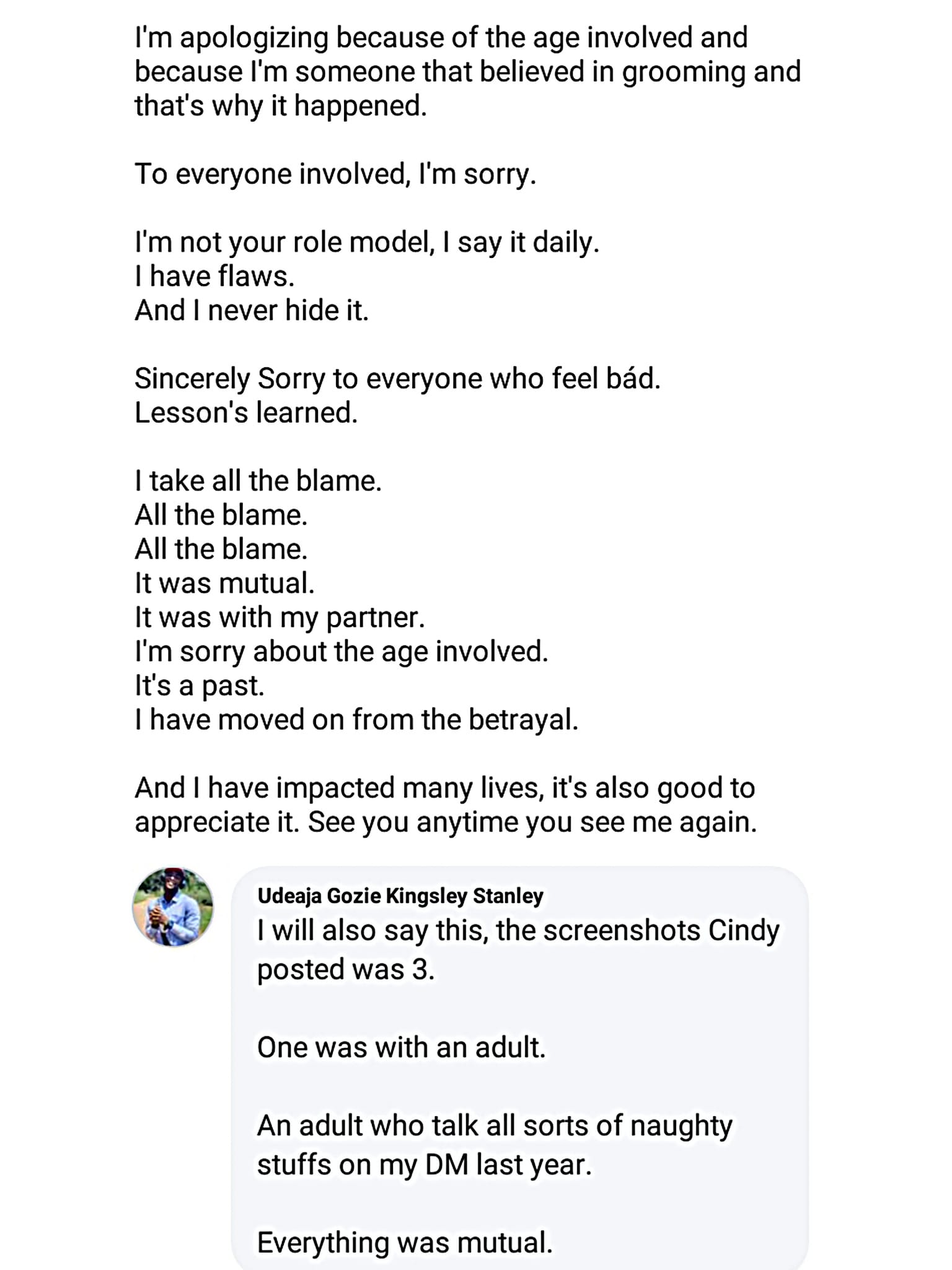This screenshot has height=1270, width=952.
Task: Click the "And I never hide it" line
Action: (252, 311)
